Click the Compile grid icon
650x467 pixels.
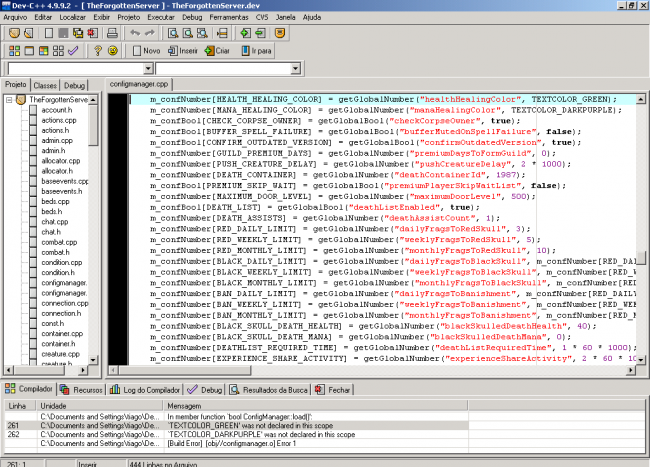click(x=13, y=49)
